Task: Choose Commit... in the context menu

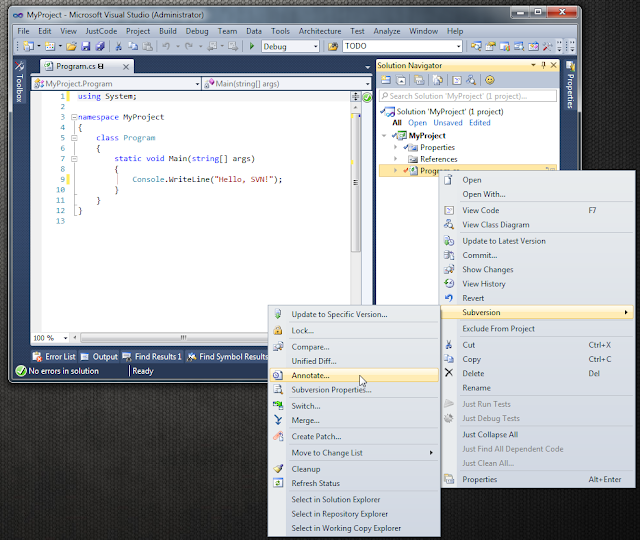Action: tap(538, 255)
